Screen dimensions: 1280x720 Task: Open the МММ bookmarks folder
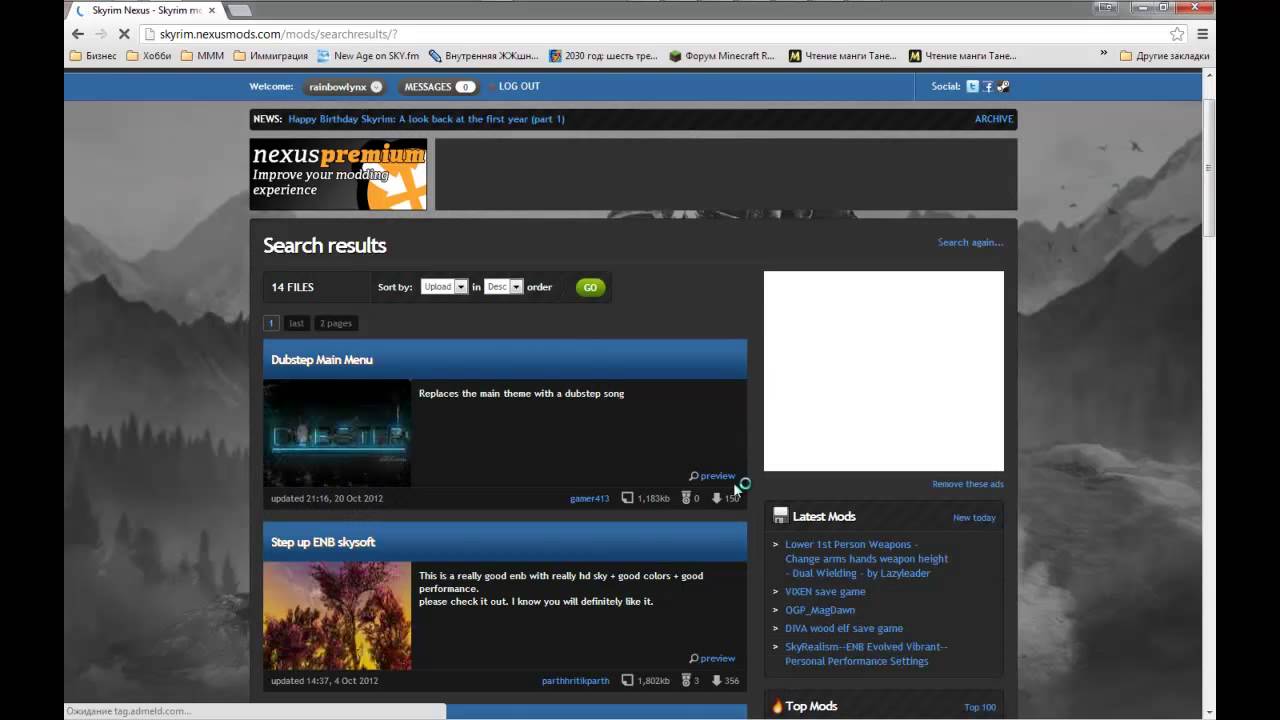pos(202,56)
